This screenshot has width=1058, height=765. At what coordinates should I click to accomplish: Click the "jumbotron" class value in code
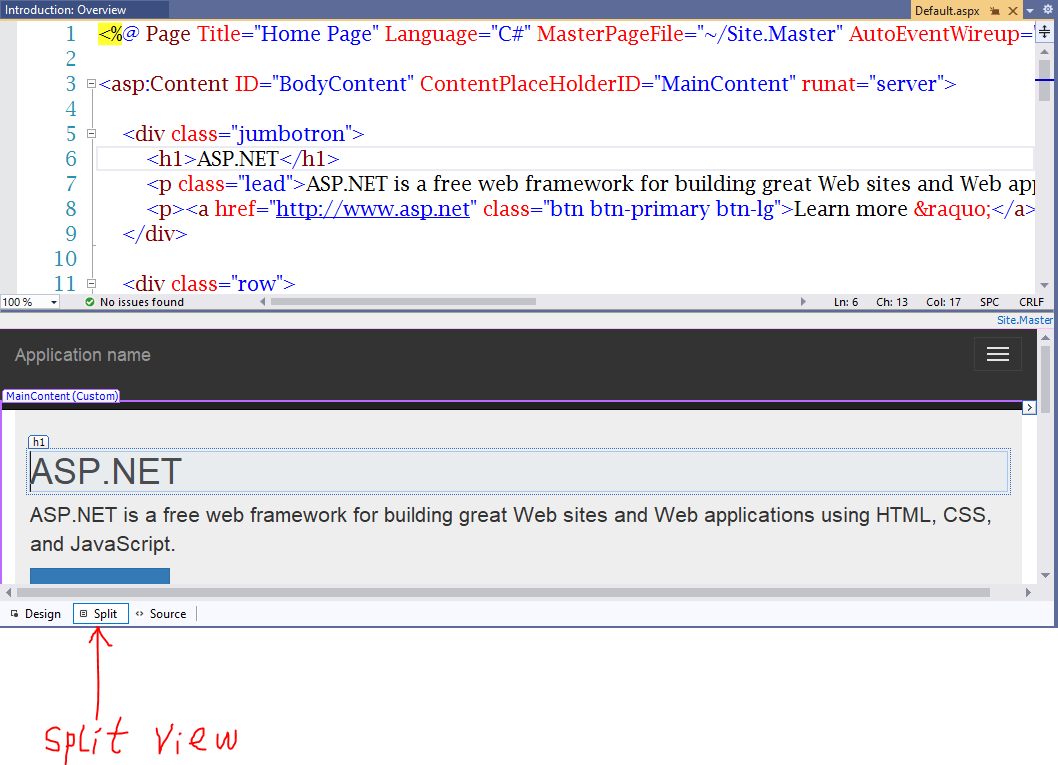point(291,134)
